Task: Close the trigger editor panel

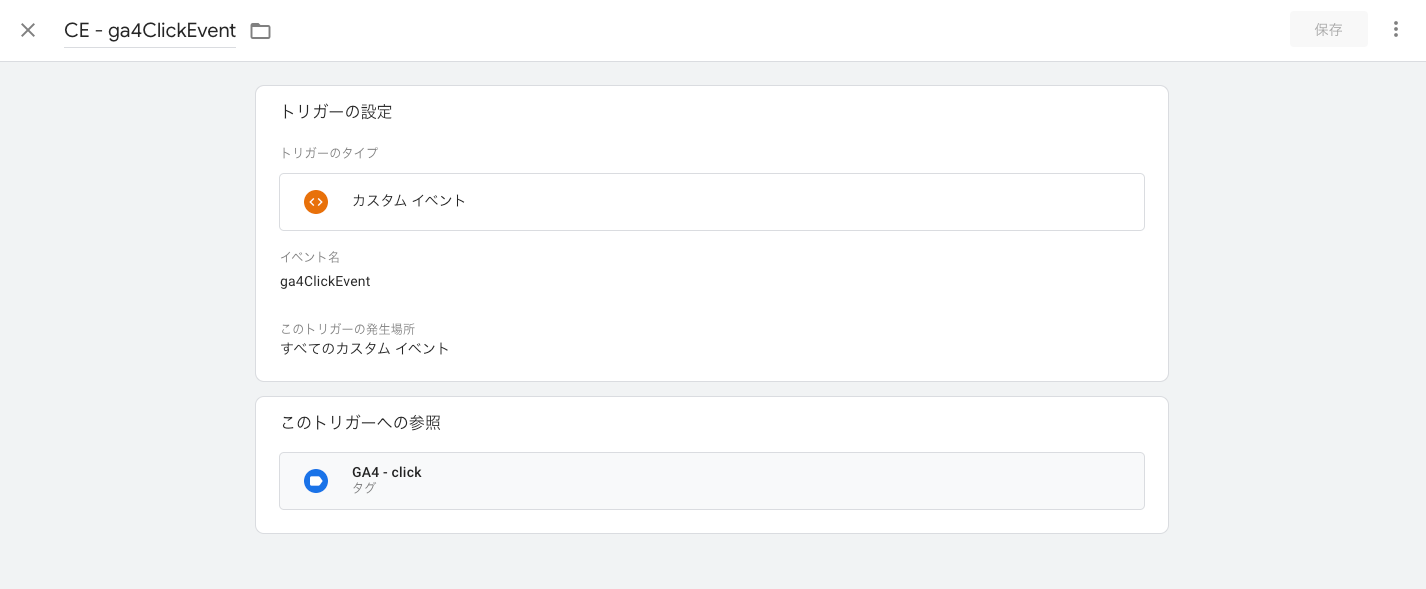Action: click(28, 30)
